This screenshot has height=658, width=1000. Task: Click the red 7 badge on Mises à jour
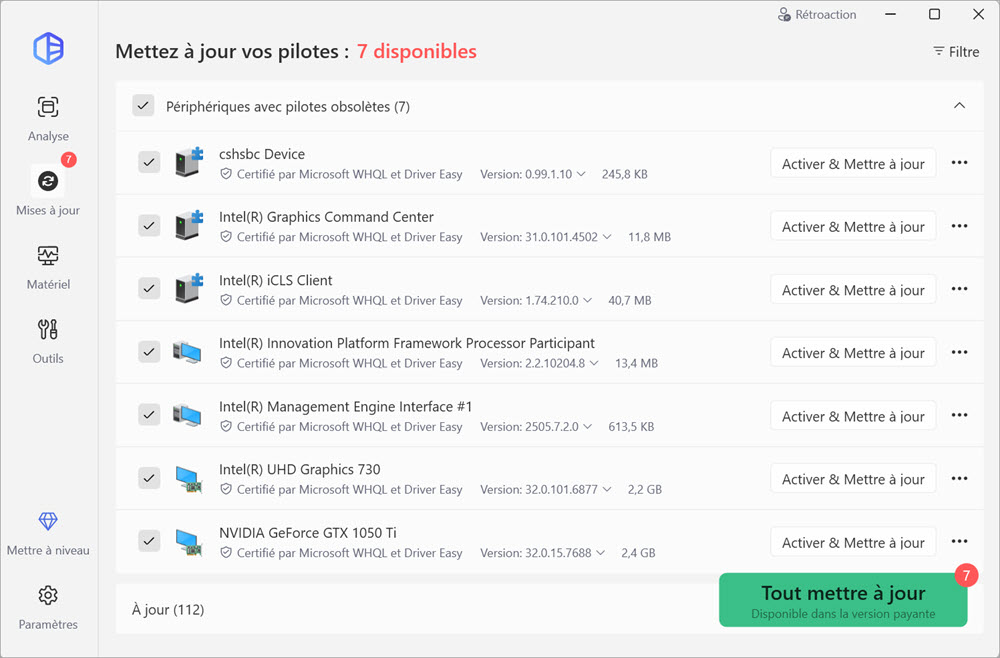pyautogui.click(x=69, y=159)
